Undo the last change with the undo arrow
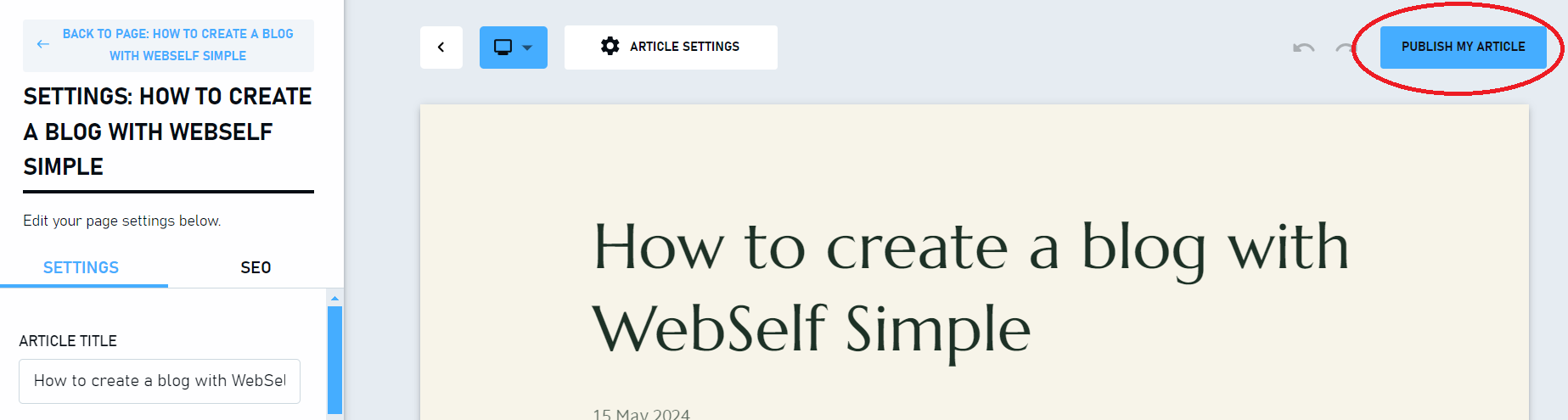This screenshot has height=420, width=1568. click(x=1303, y=48)
